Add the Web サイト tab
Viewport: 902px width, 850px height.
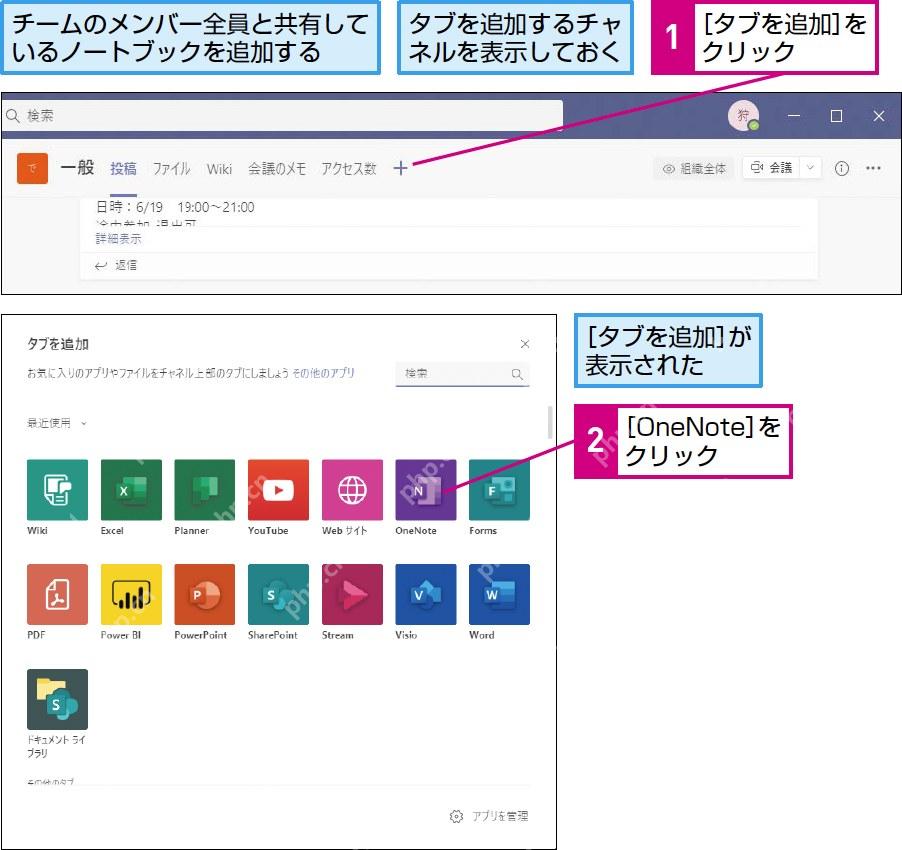[x=352, y=490]
